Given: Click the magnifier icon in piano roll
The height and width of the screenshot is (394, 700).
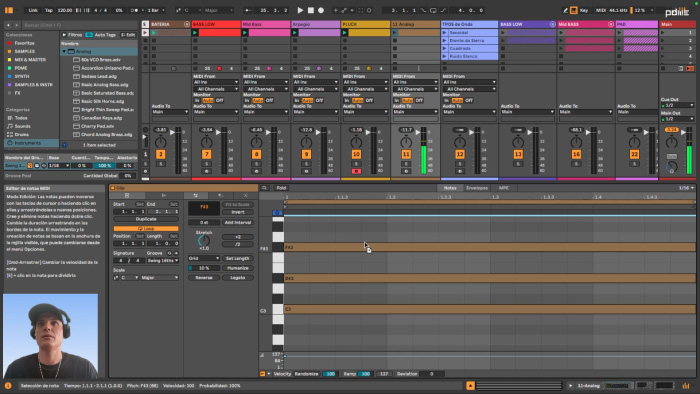Looking at the screenshot, I should tap(264, 188).
